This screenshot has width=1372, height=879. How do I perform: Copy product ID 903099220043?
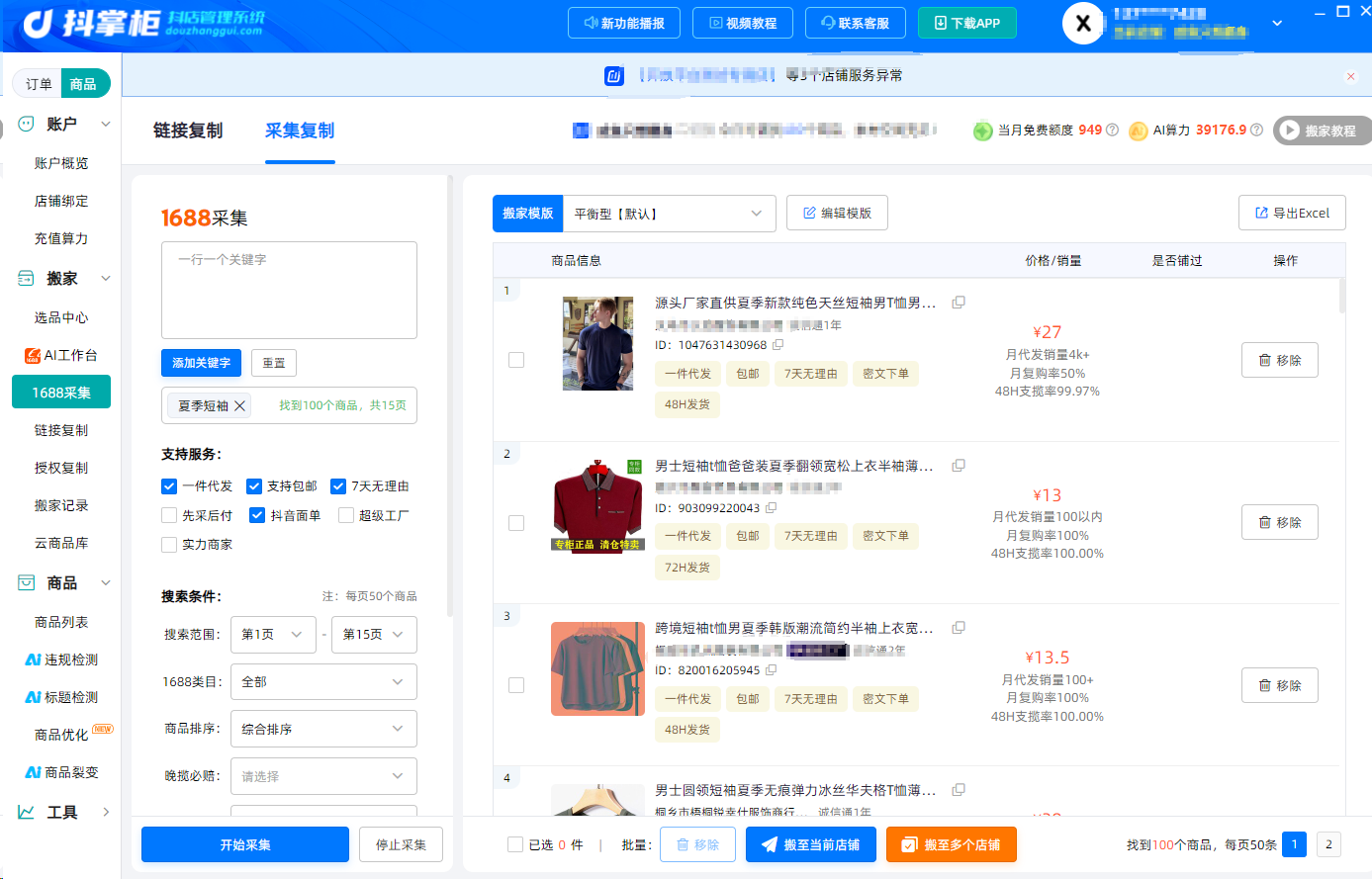coord(772,508)
